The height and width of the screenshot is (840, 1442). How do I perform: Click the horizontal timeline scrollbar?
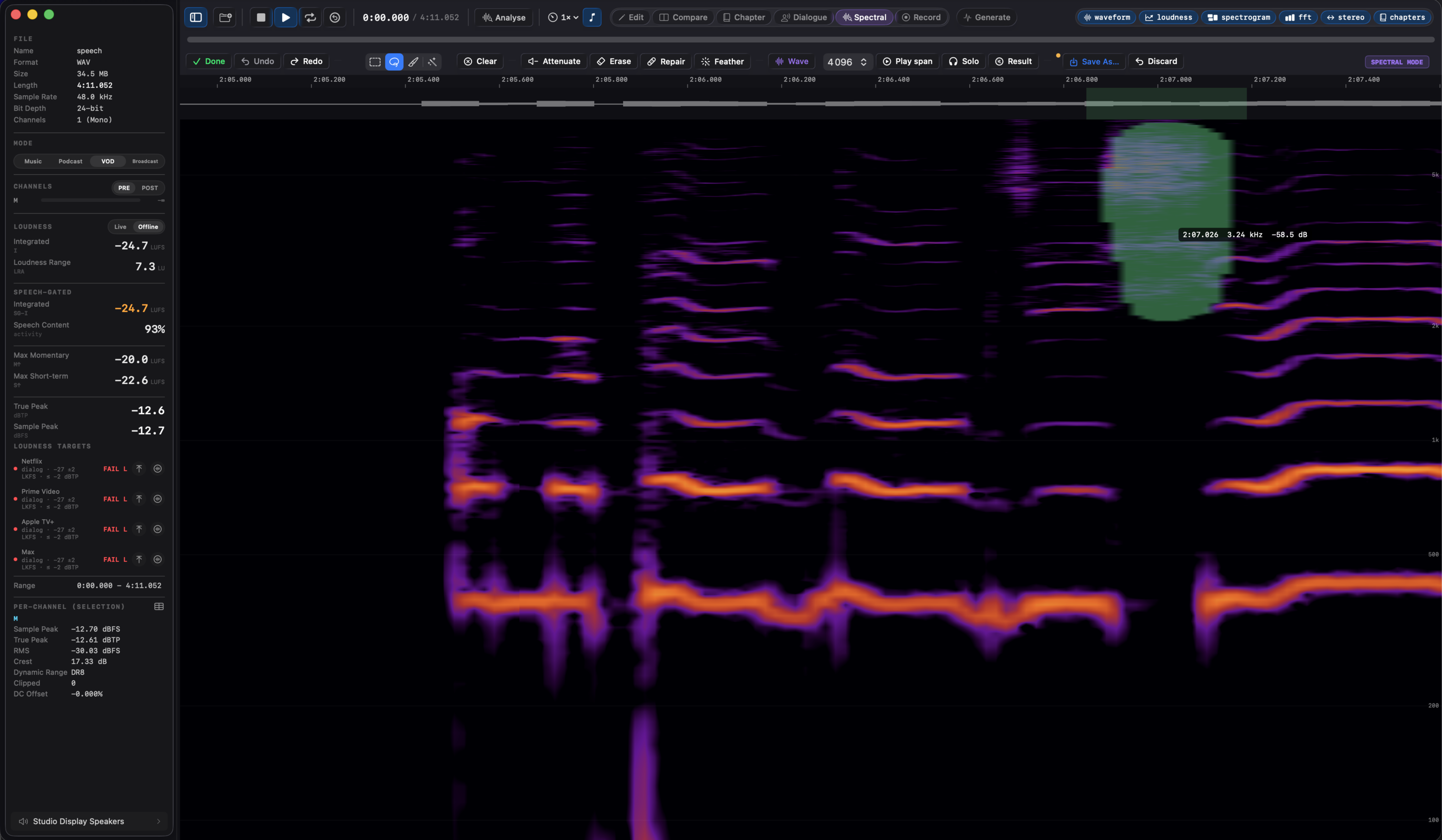pyautogui.click(x=810, y=40)
